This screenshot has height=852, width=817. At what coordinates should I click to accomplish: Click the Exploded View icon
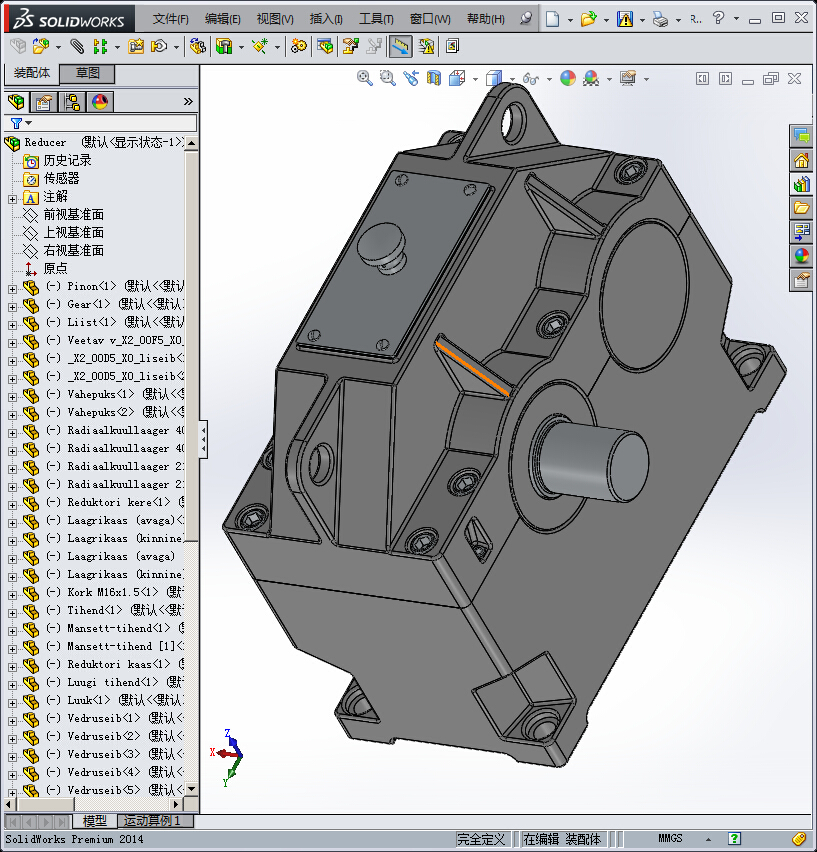350,46
